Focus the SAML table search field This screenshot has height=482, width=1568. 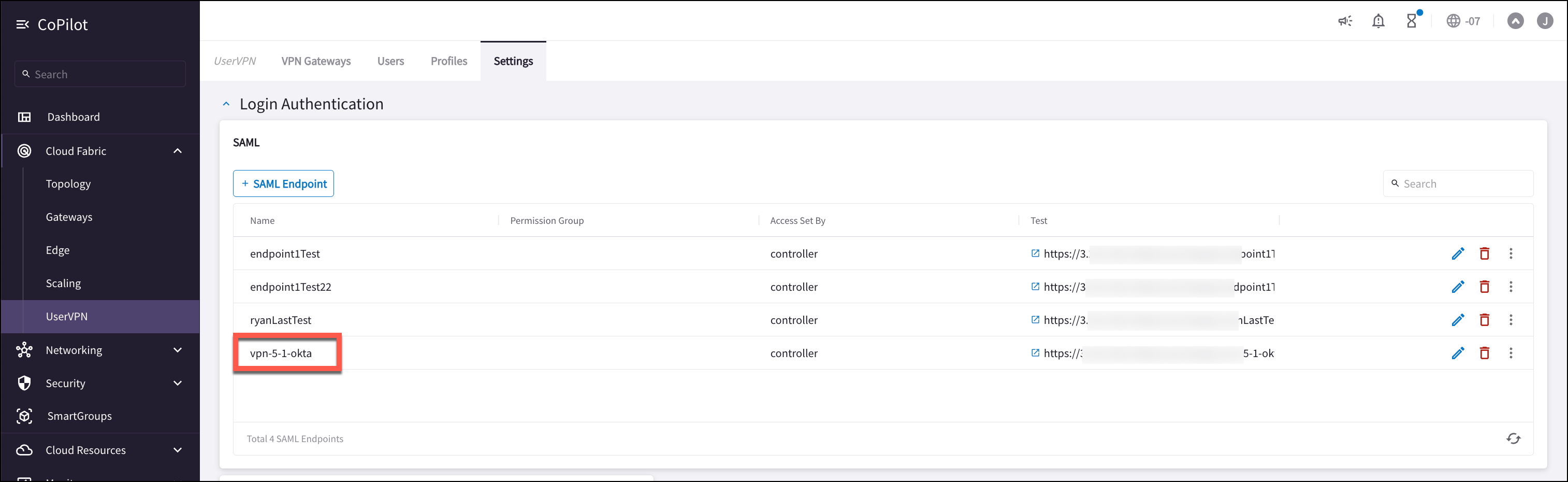click(x=1458, y=183)
